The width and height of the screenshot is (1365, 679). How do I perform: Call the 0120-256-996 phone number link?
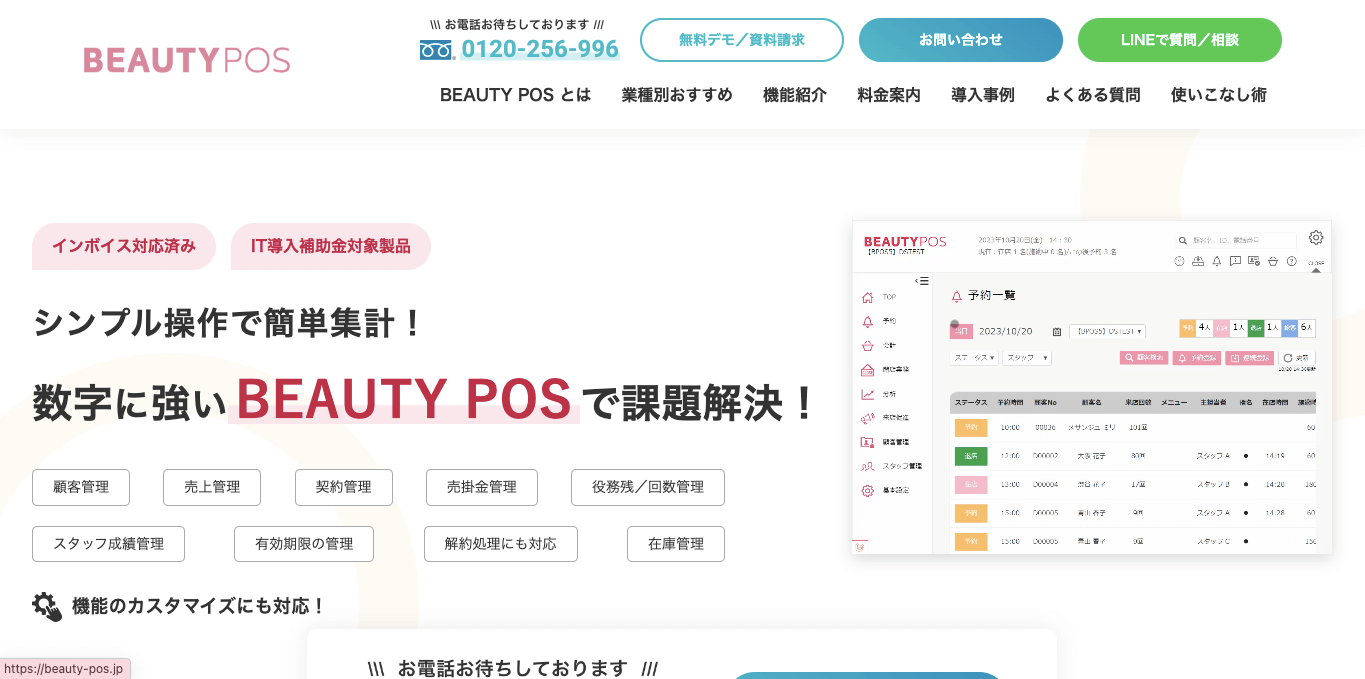[x=540, y=49]
